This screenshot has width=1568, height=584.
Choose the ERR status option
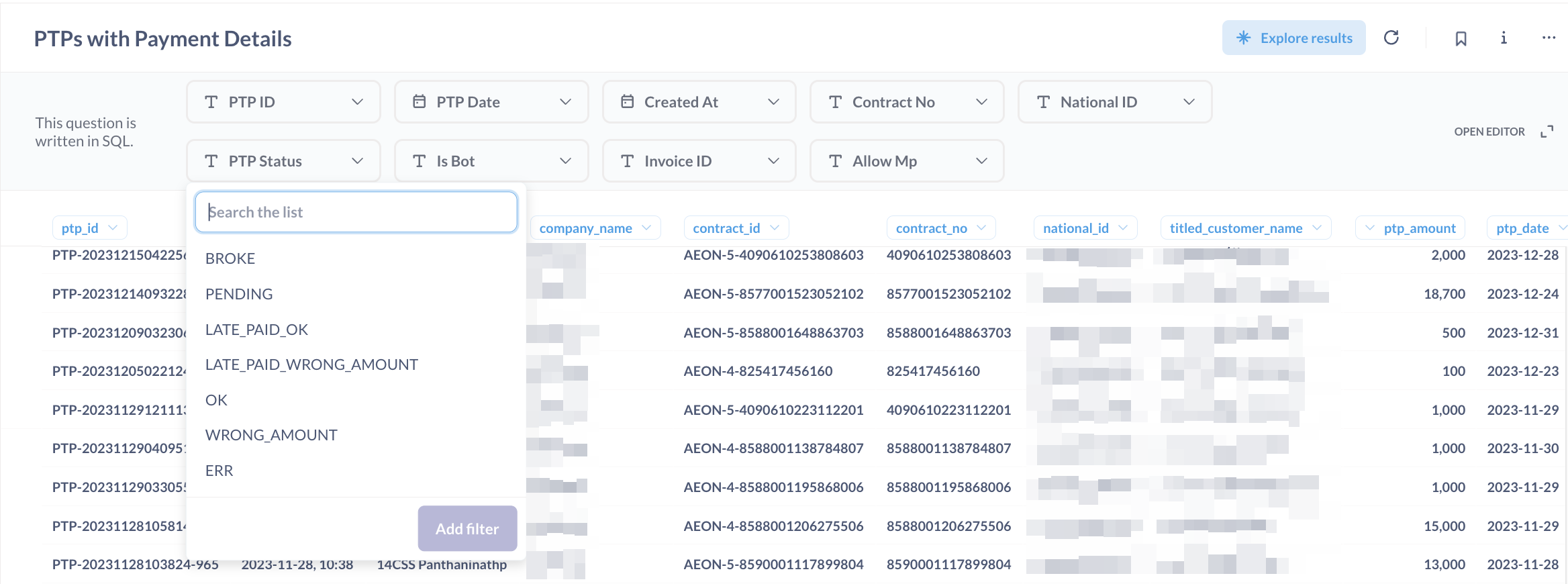219,471
